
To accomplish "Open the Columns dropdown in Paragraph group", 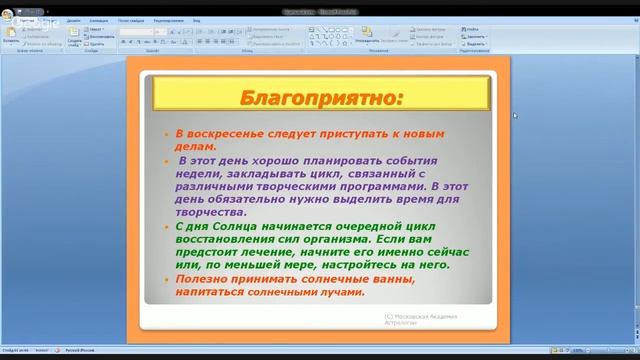I will click(x=232, y=42).
